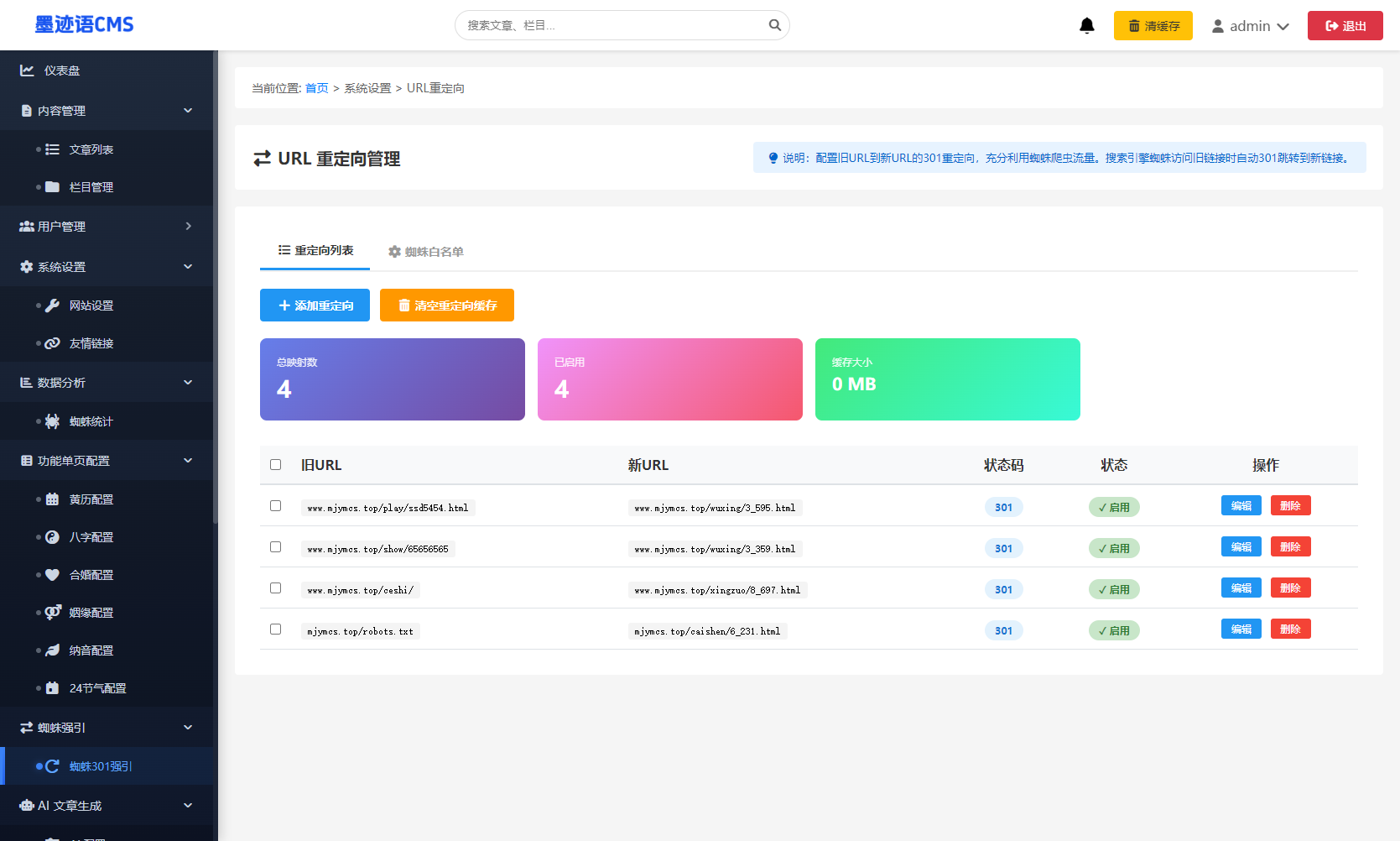Open 网站设置 wrench icon item
This screenshot has width=1400, height=841.
[52, 306]
